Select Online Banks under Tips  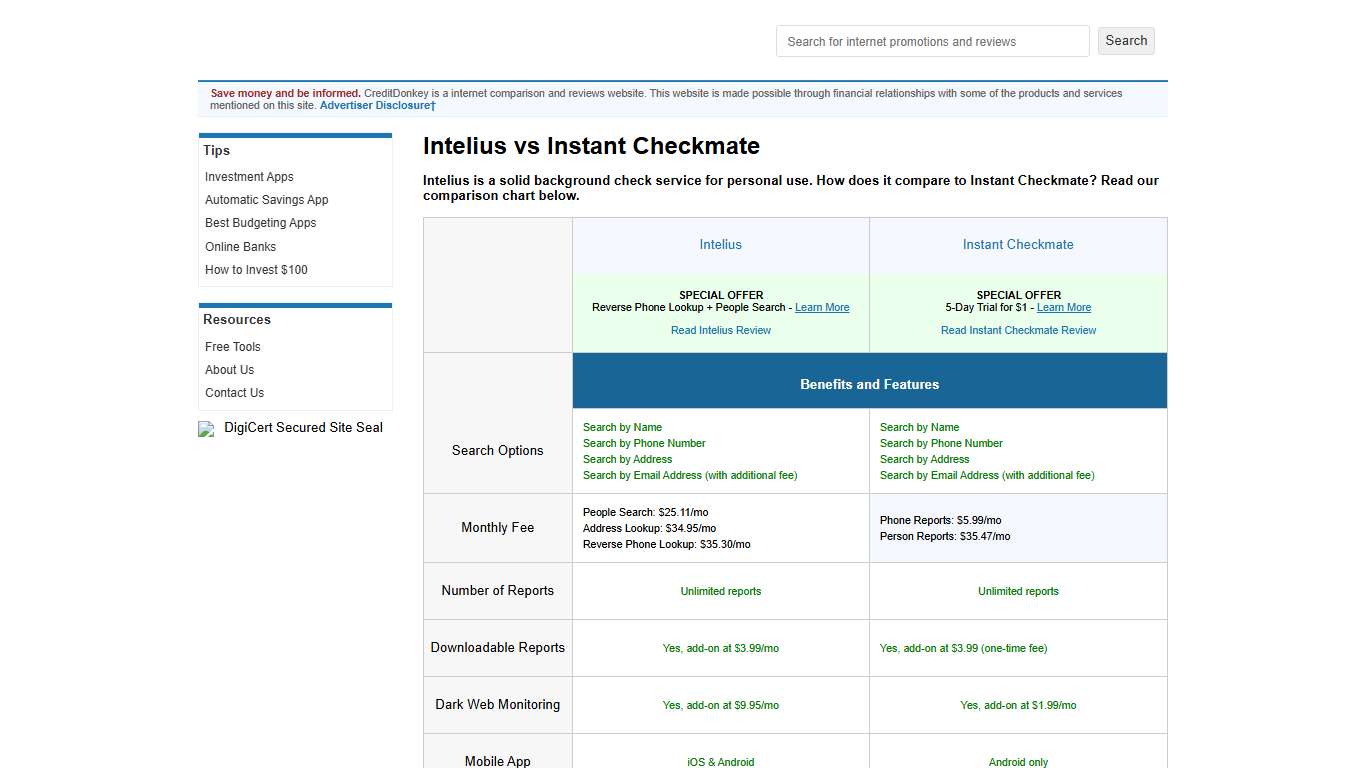click(240, 246)
